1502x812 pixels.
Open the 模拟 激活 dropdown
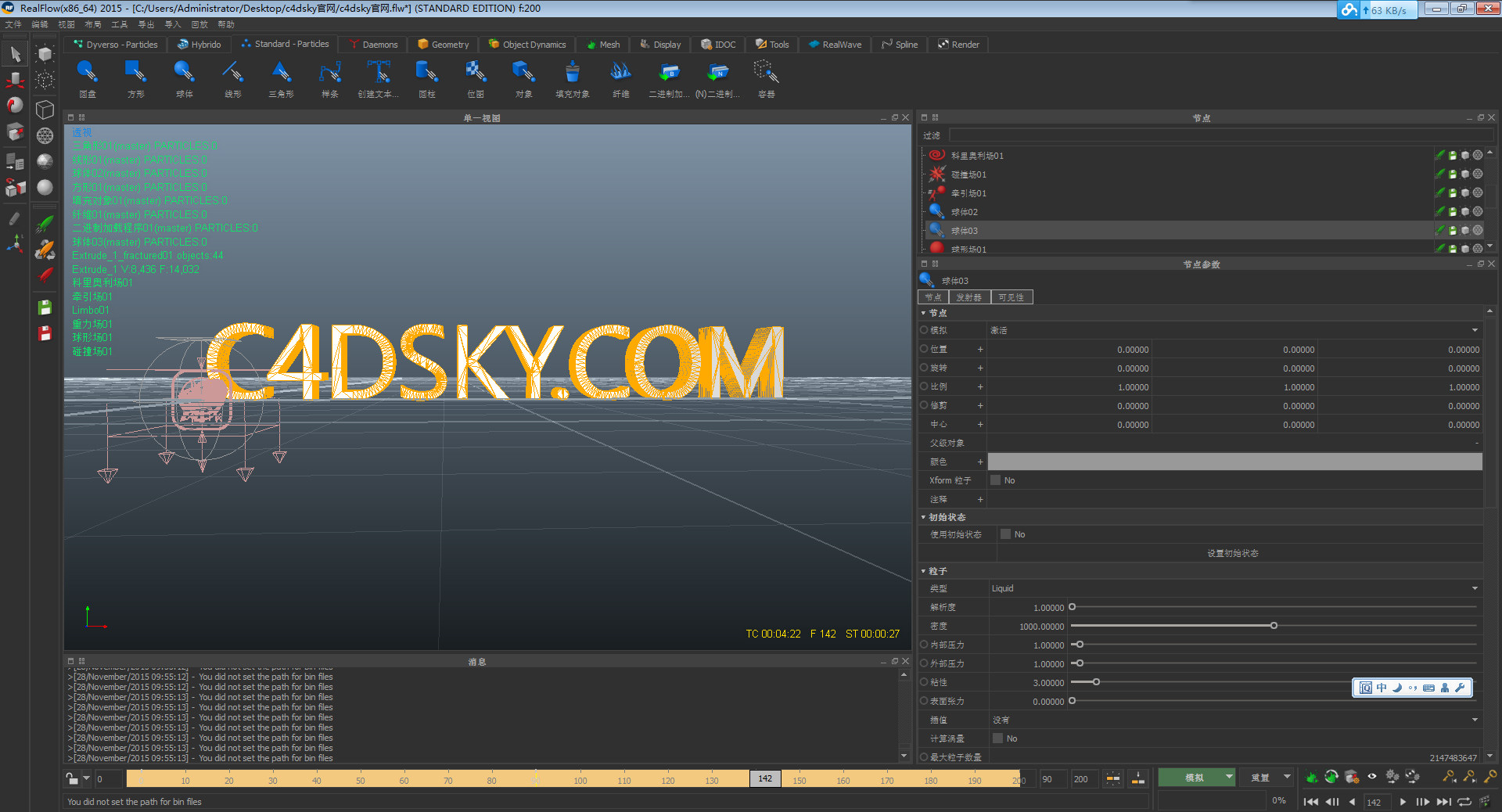1234,330
